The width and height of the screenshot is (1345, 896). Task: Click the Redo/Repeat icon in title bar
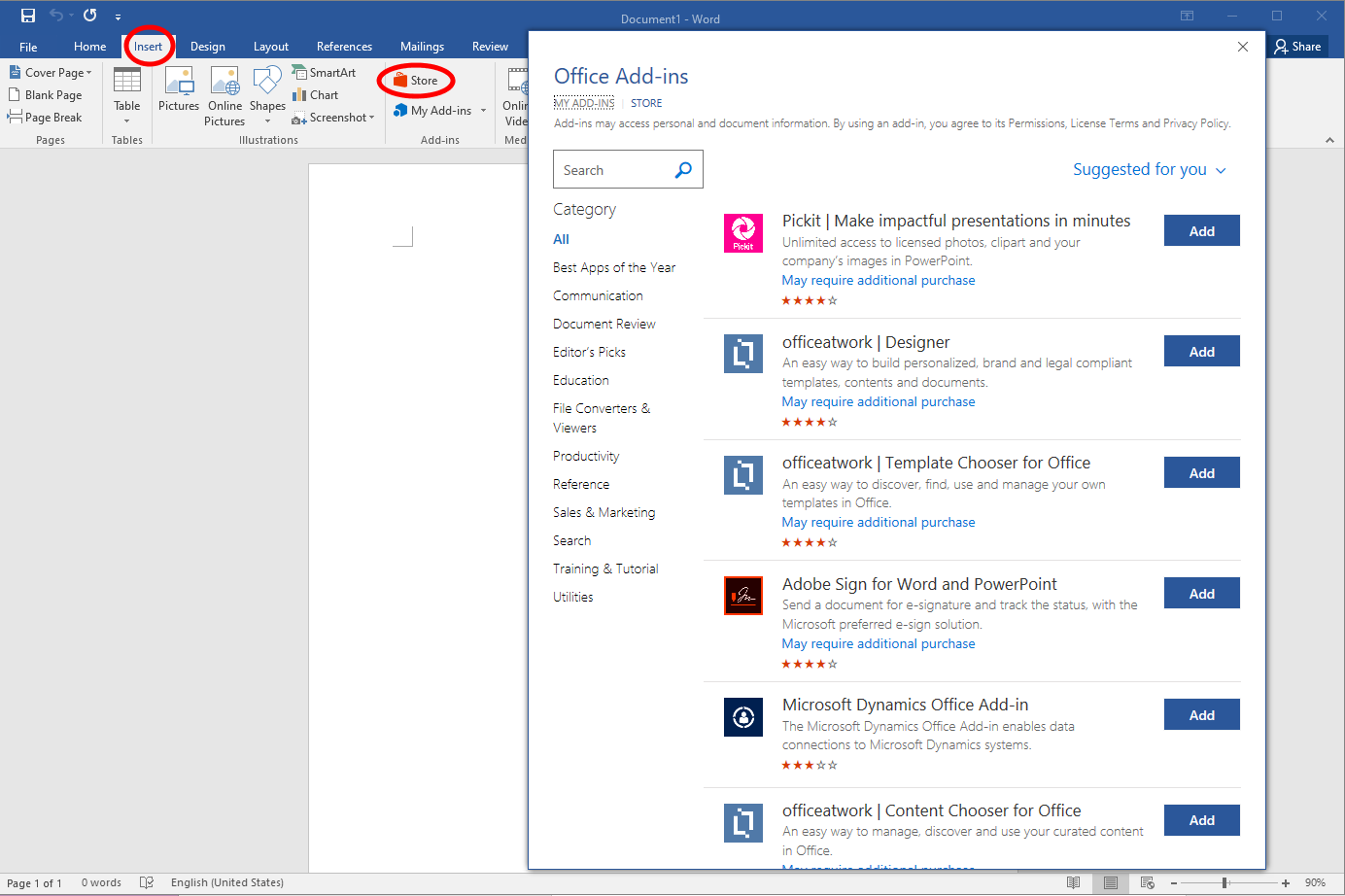(90, 16)
